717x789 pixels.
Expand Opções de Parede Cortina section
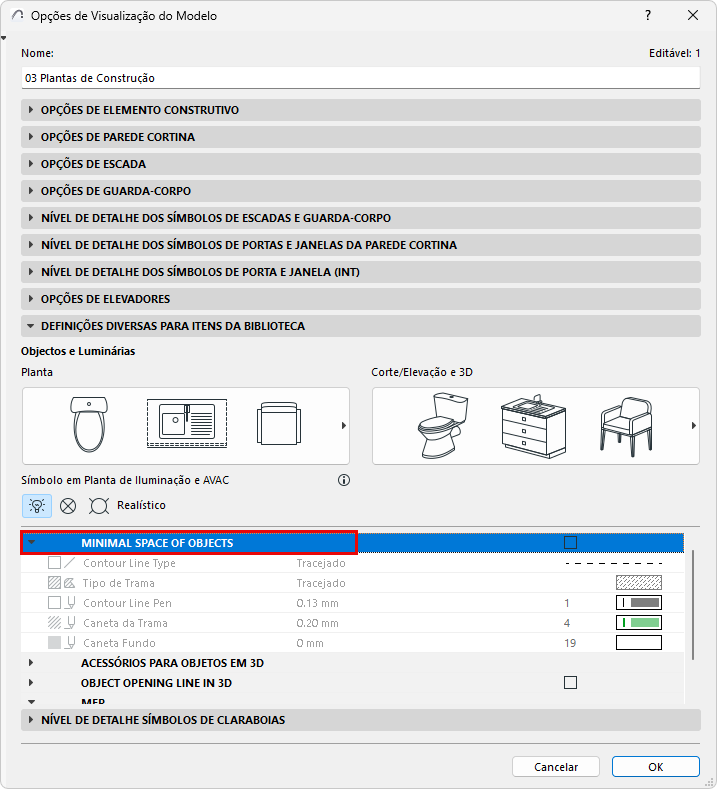(361, 137)
